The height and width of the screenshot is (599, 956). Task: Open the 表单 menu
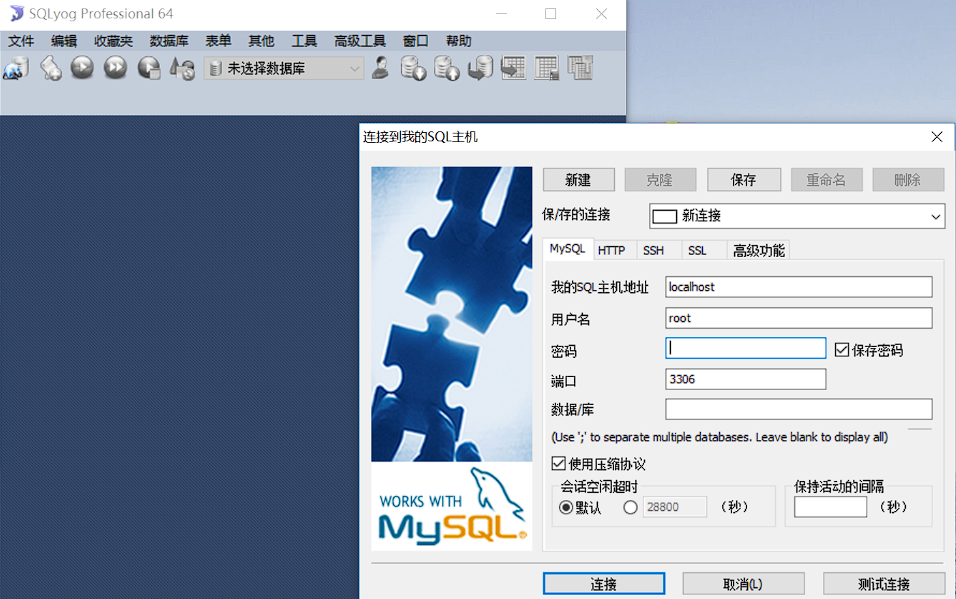pos(218,41)
